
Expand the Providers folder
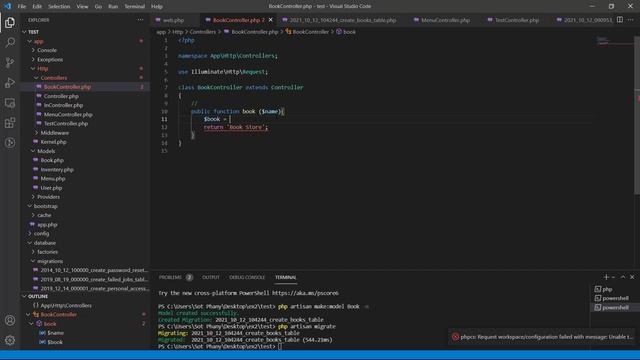click(x=48, y=197)
